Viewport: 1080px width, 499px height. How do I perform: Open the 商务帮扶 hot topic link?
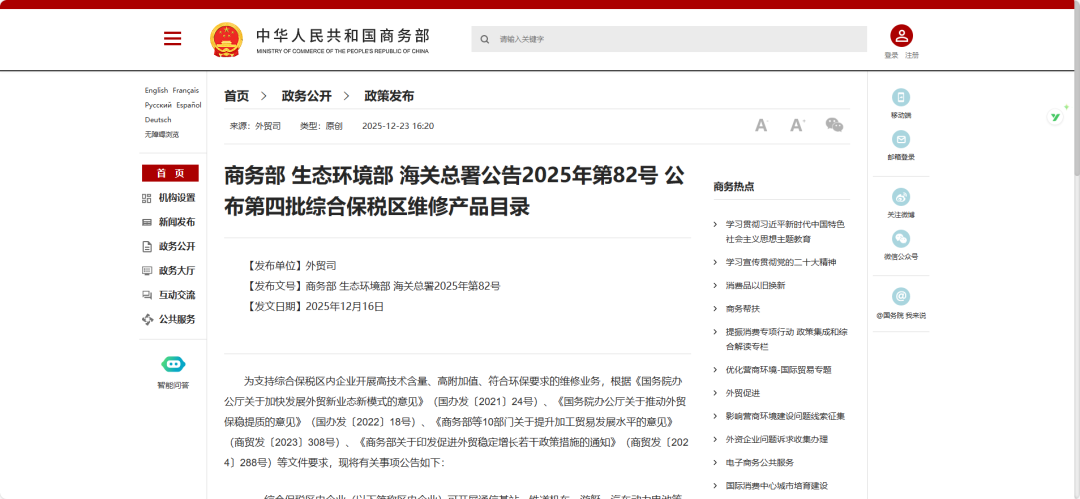(x=742, y=309)
